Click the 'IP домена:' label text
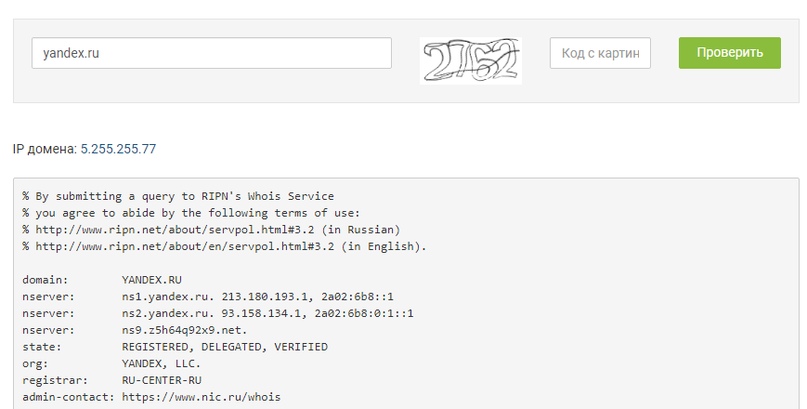 (x=44, y=149)
